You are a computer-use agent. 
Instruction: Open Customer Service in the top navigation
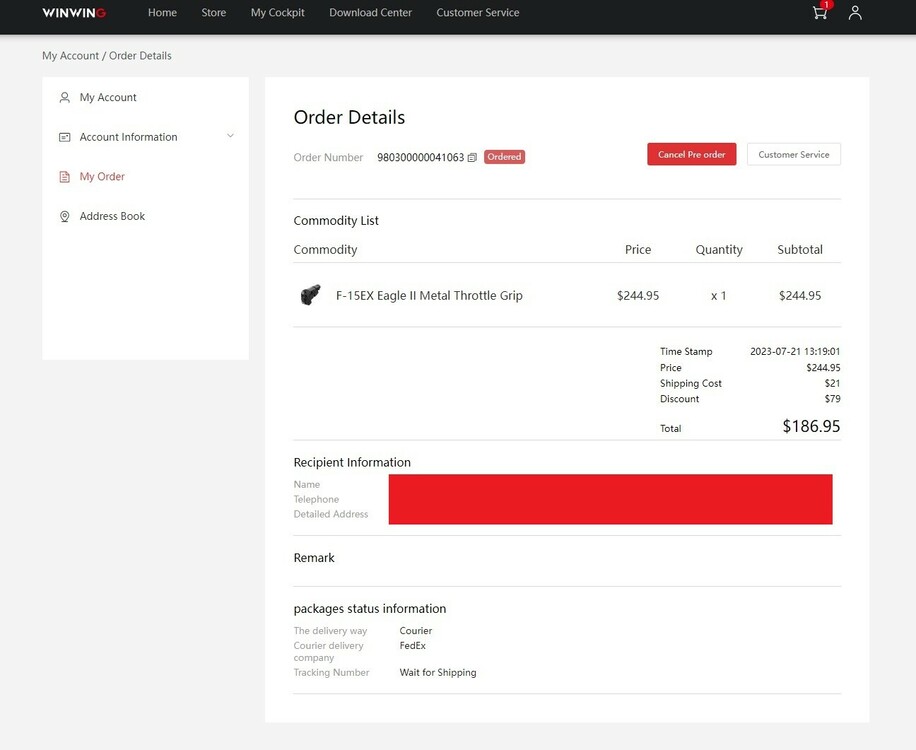click(477, 12)
